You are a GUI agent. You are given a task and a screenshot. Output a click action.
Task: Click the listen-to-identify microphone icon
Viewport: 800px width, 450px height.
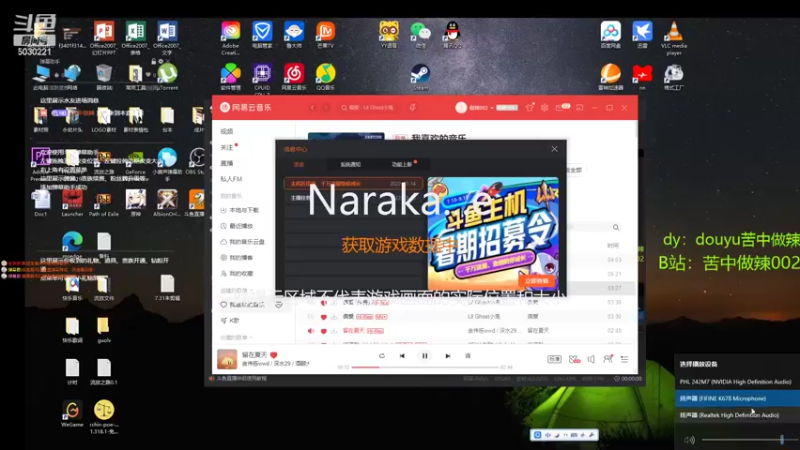pyautogui.click(x=412, y=108)
